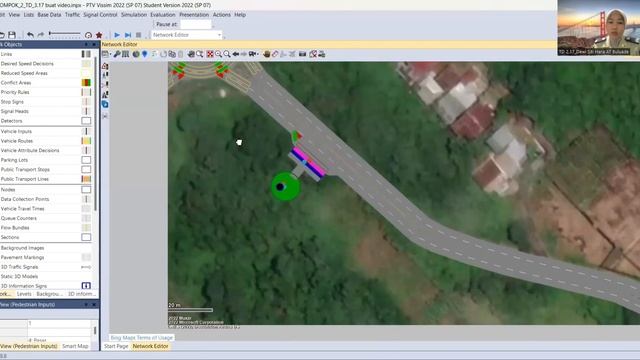Toggle Priority Rules display swatch

click(86, 92)
